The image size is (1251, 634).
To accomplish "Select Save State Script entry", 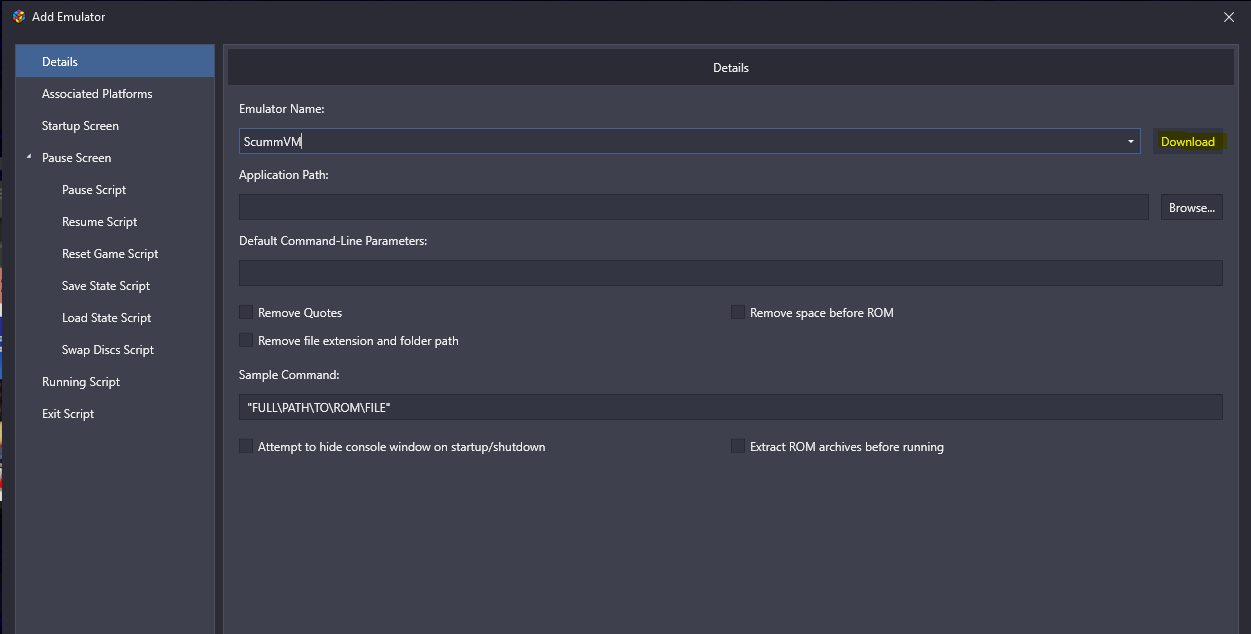I will click(x=106, y=286).
